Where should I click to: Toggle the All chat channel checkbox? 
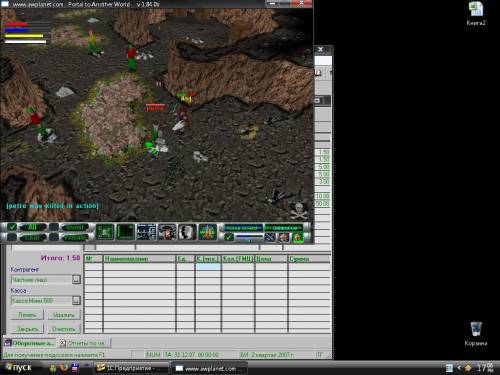click(12, 227)
